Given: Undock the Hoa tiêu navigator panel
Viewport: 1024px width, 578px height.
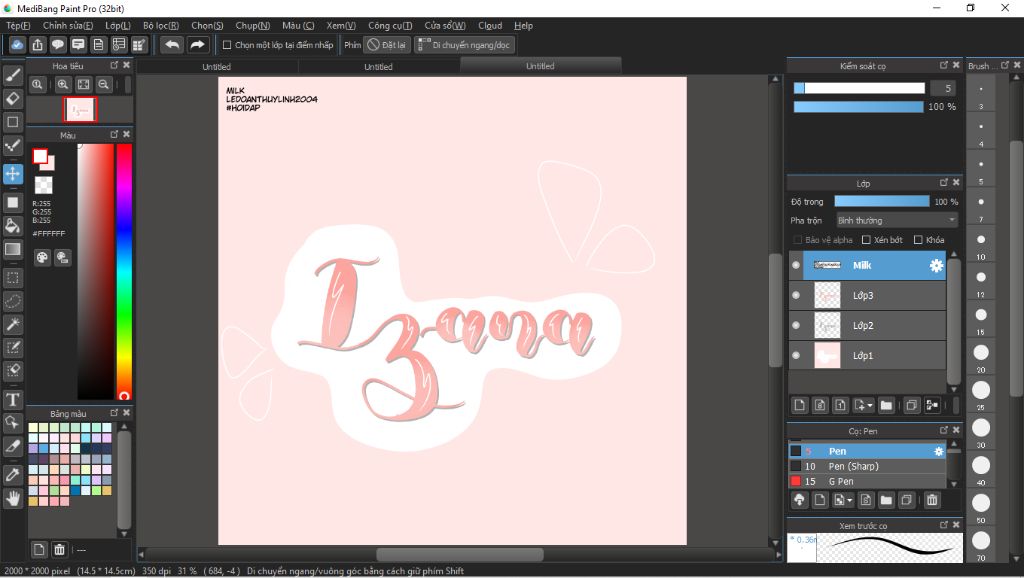Looking at the screenshot, I should tap(114, 65).
